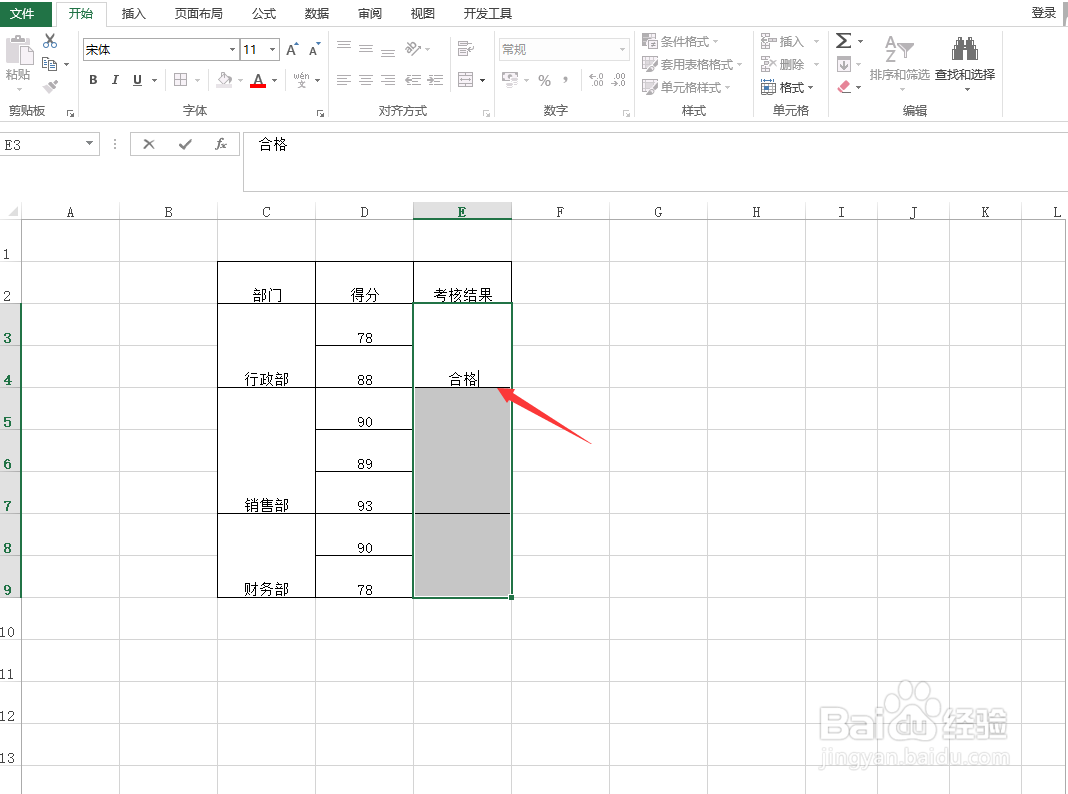Open Merge and Center dropdown arrow
This screenshot has height=794, width=1068.
point(482,80)
